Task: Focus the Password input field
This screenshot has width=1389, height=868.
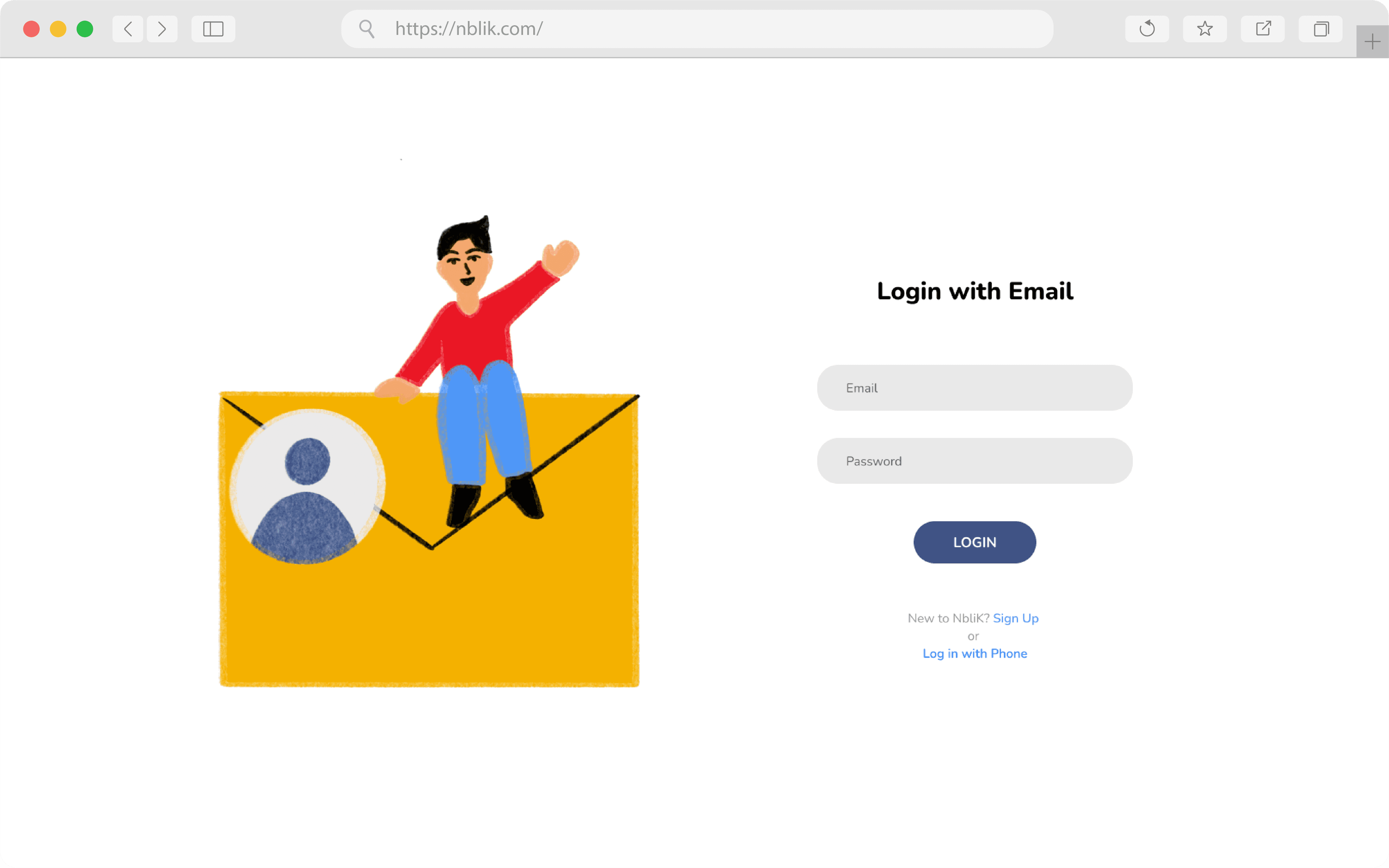Action: [974, 461]
